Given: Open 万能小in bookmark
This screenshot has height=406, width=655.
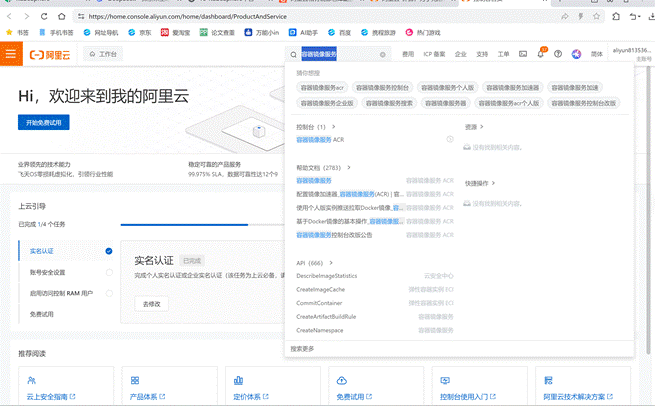Looking at the screenshot, I should coord(262,33).
